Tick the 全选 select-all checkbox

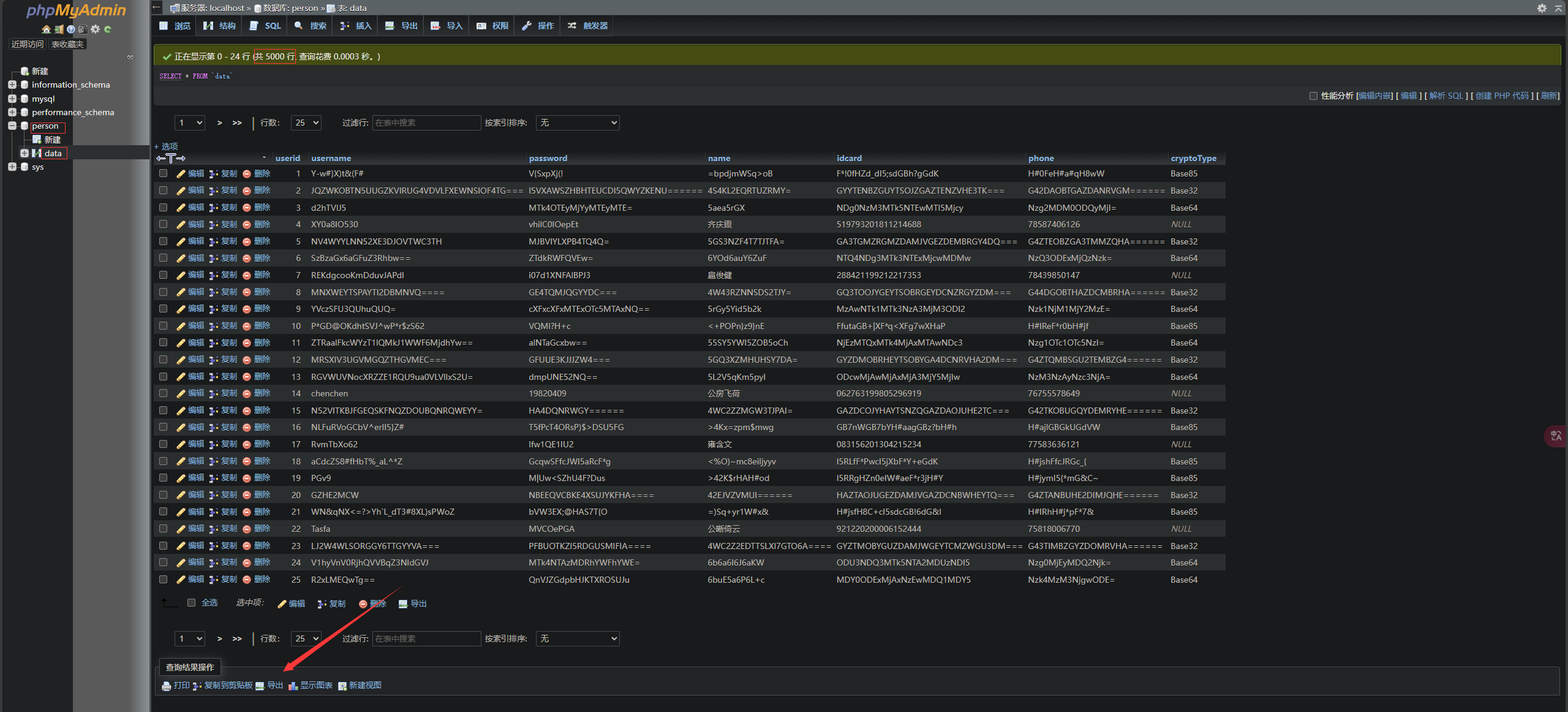(192, 603)
